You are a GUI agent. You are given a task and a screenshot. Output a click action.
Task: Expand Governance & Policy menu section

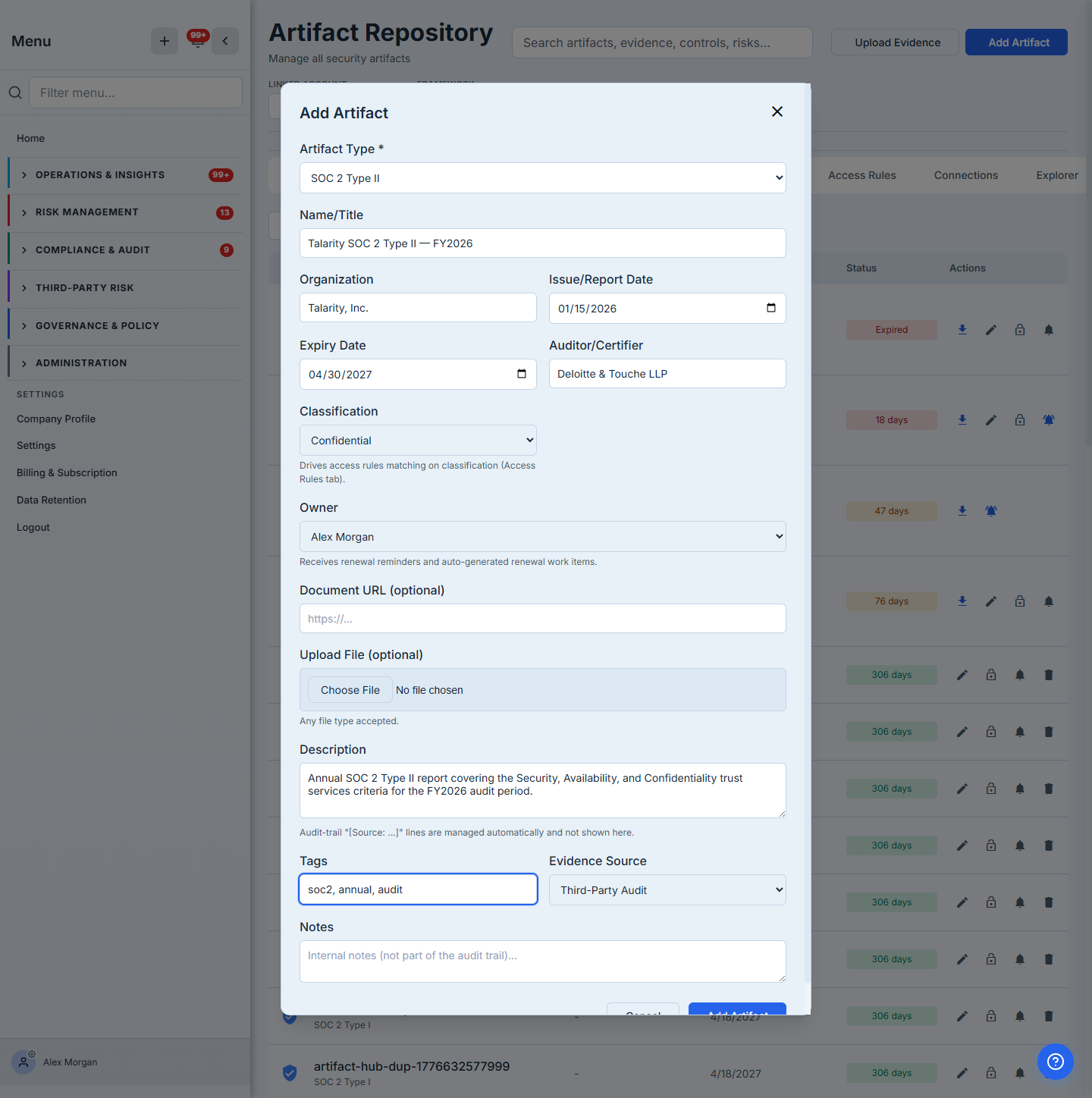[125, 326]
